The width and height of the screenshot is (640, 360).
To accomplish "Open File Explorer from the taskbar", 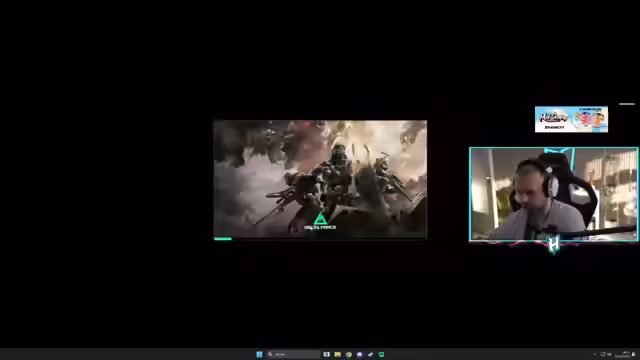I will pos(338,354).
